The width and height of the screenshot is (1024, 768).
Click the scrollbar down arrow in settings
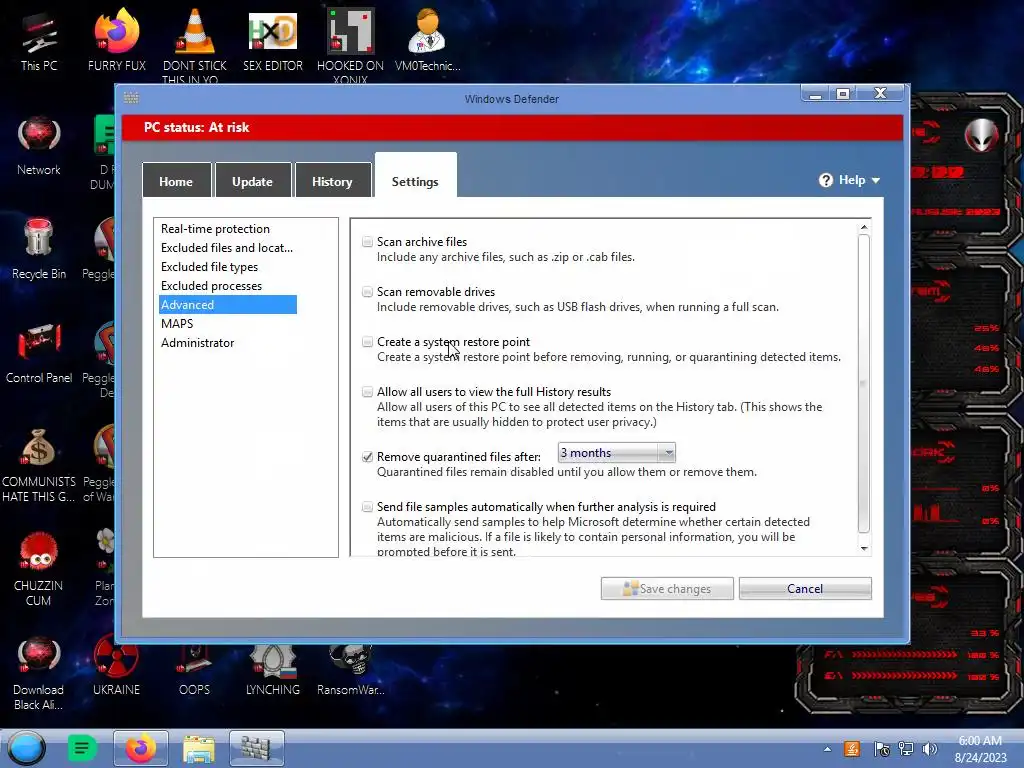[864, 549]
